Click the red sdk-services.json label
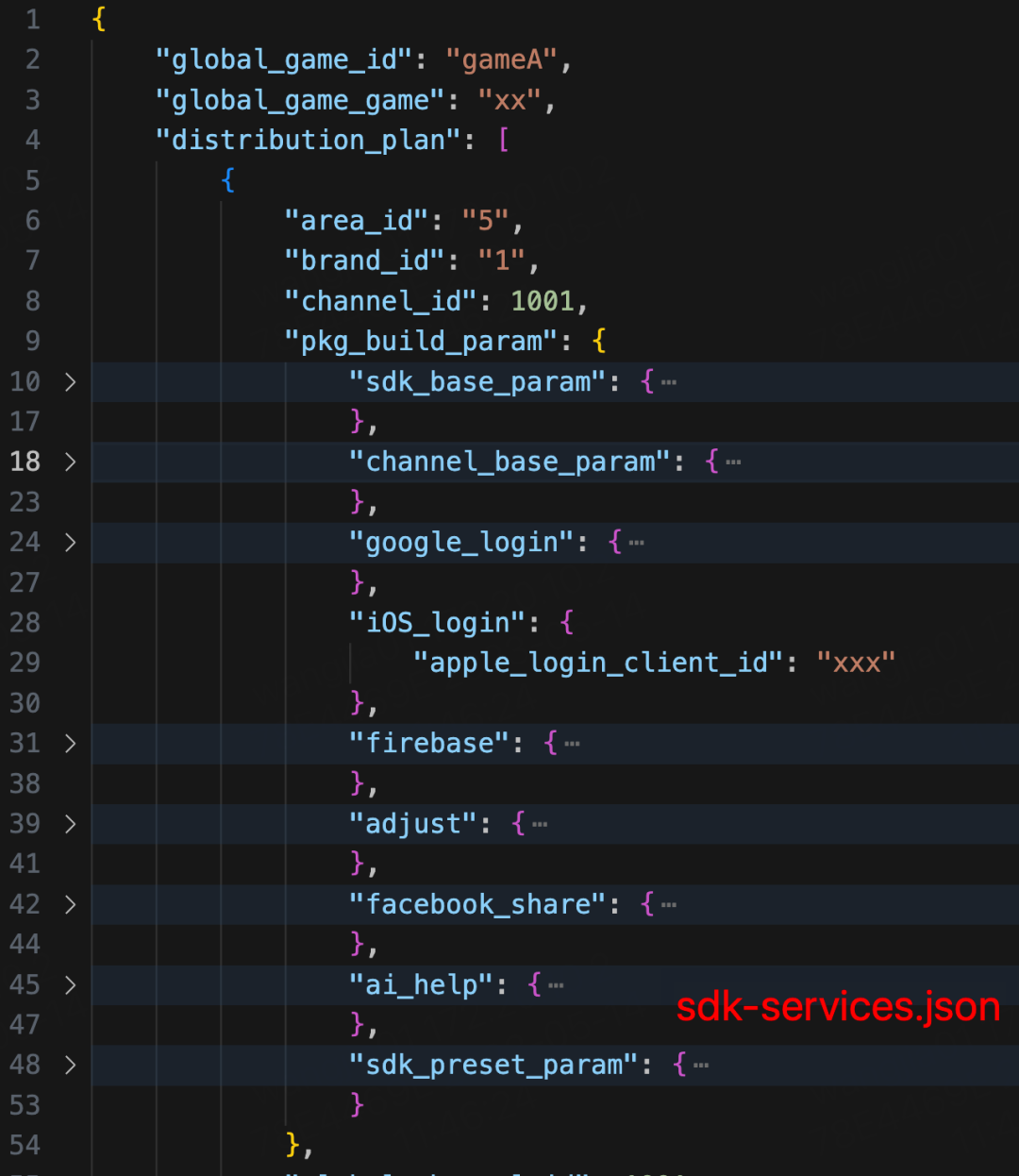Screen dimensions: 1019x1176 pos(838,1007)
